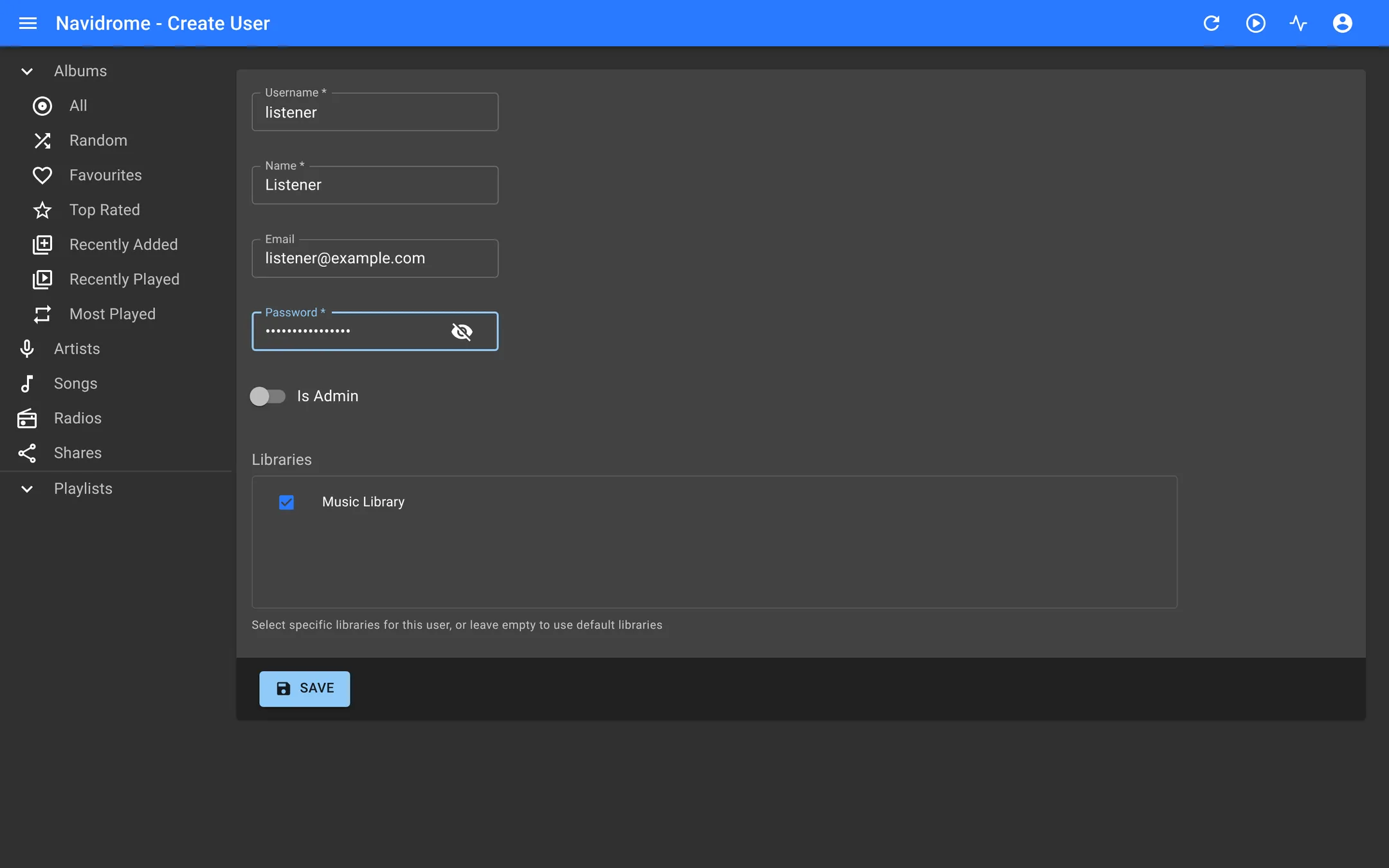
Task: Click the Username input field
Action: pos(375,113)
